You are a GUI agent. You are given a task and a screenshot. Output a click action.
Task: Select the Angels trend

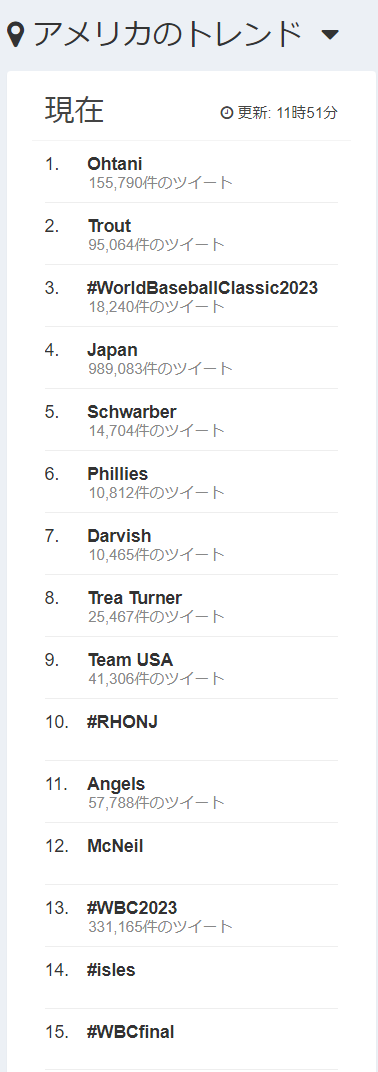point(116,784)
